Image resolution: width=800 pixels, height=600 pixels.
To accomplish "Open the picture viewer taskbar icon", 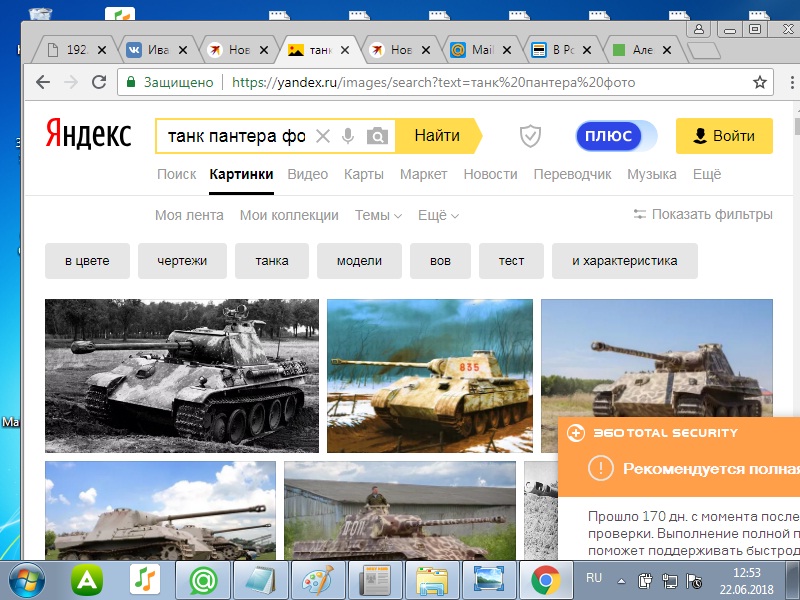I will pos(489,580).
